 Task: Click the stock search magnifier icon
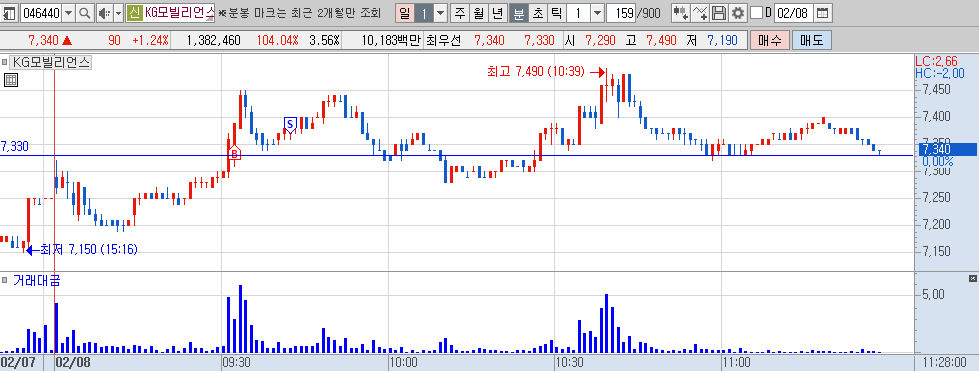pyautogui.click(x=86, y=12)
